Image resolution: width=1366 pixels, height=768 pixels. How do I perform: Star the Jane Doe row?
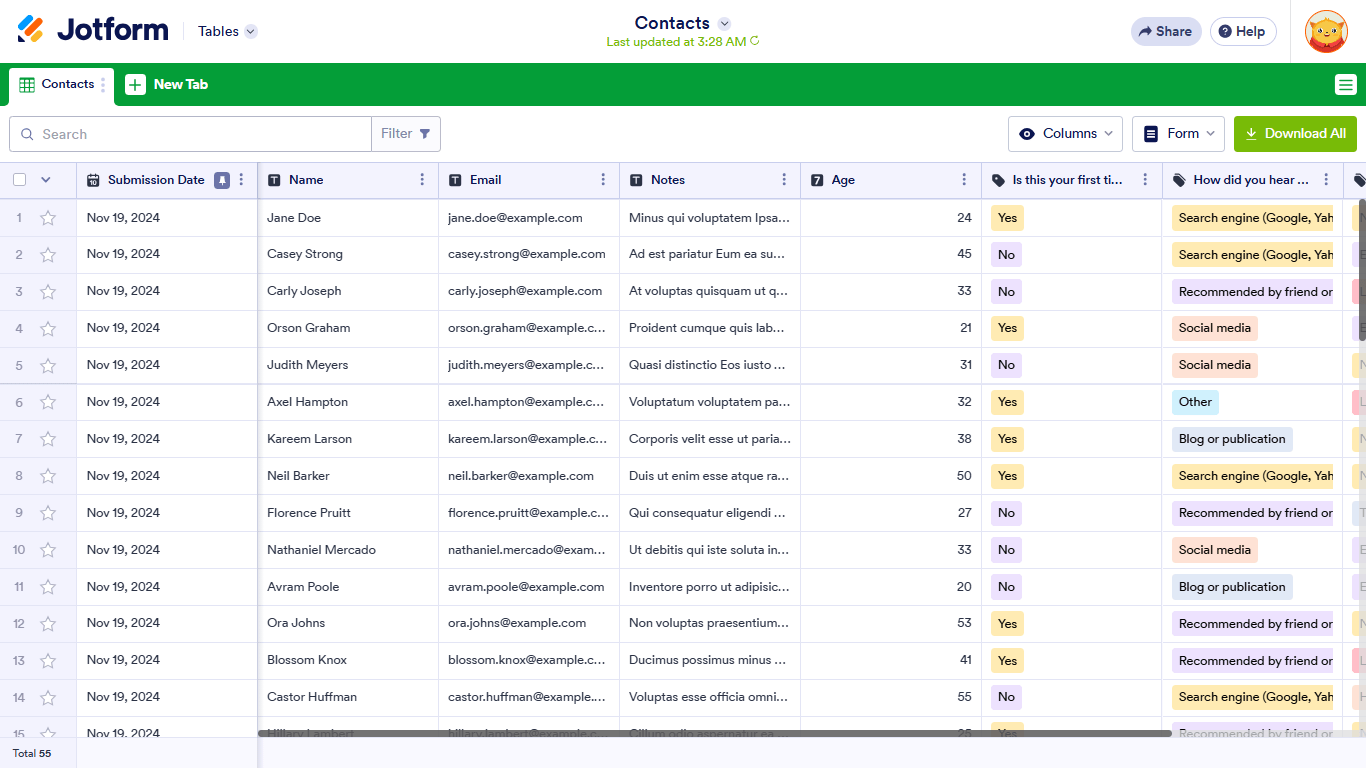click(x=48, y=218)
